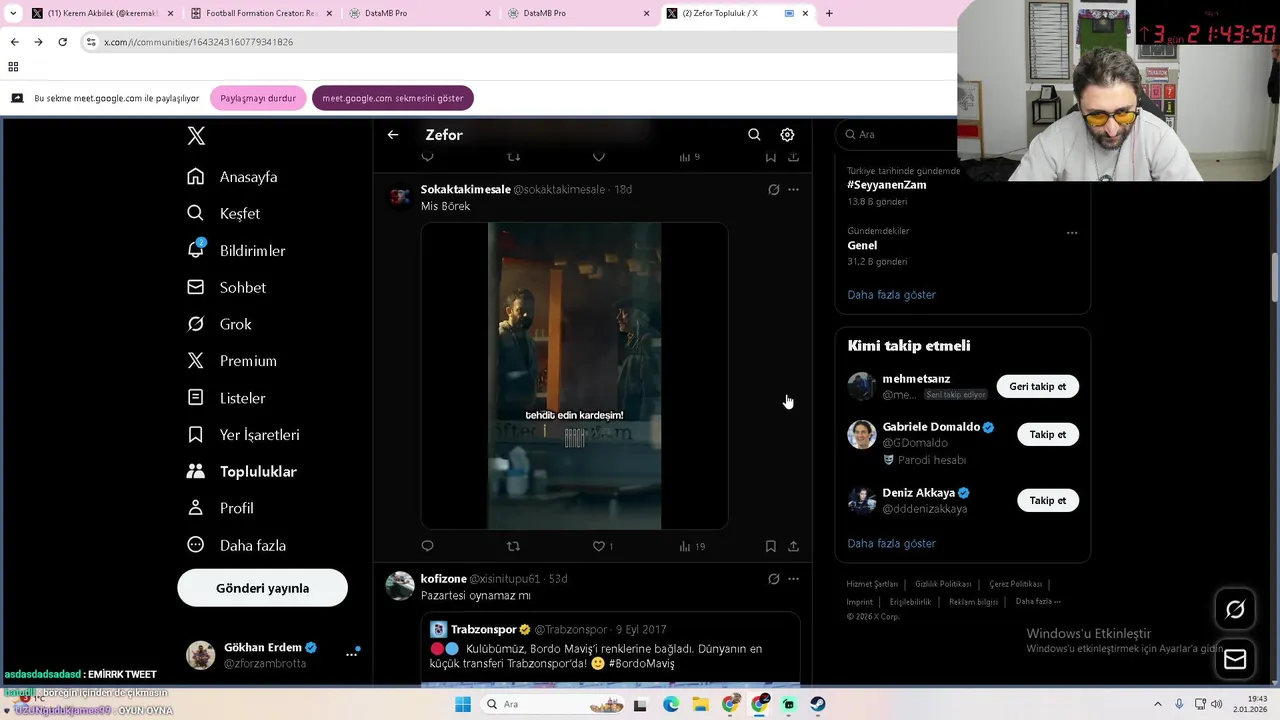Screen dimensions: 1280x720
Task: Open Steam from the taskbar
Action: (x=818, y=704)
